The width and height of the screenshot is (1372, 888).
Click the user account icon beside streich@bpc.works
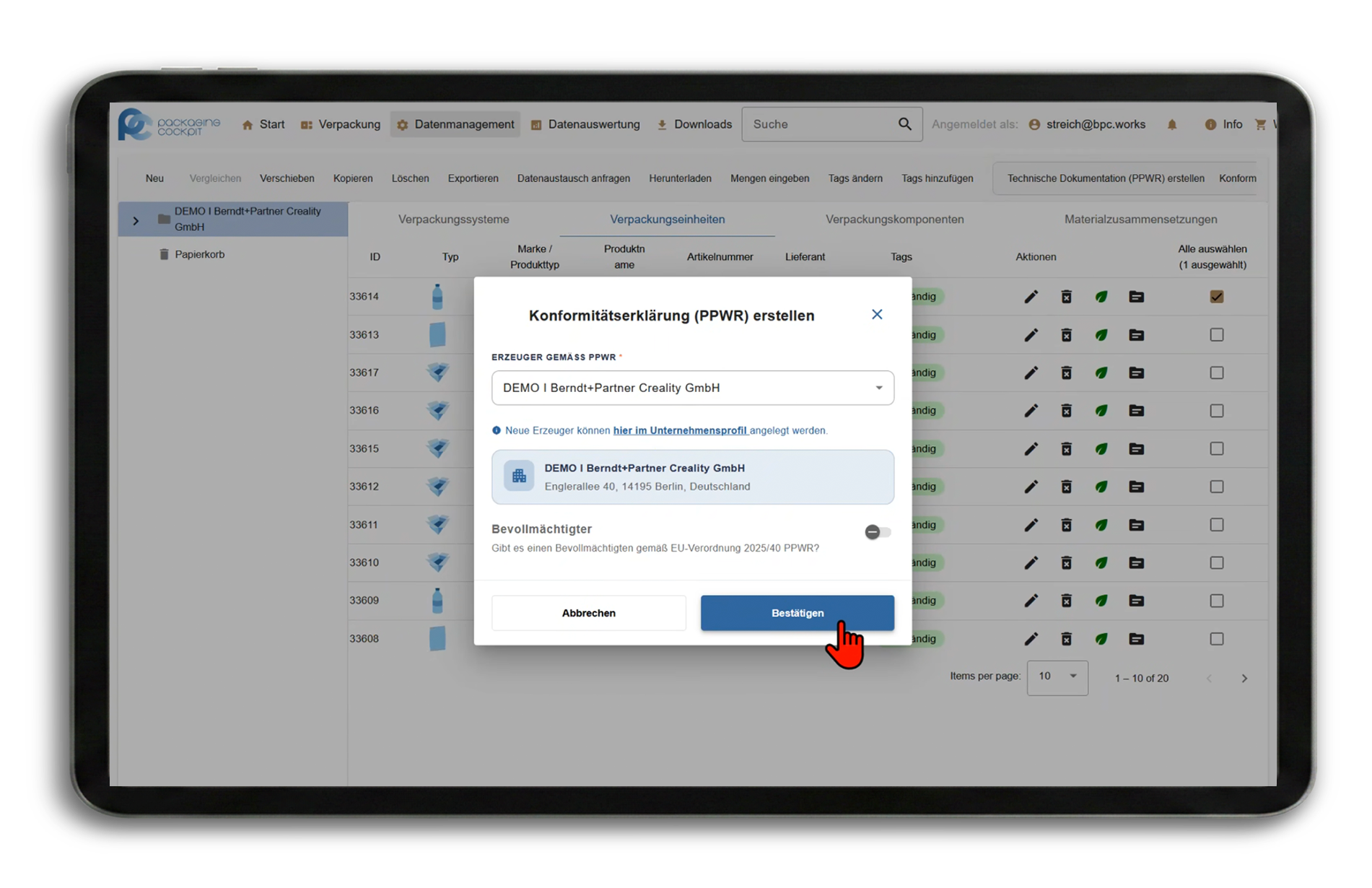point(1034,125)
